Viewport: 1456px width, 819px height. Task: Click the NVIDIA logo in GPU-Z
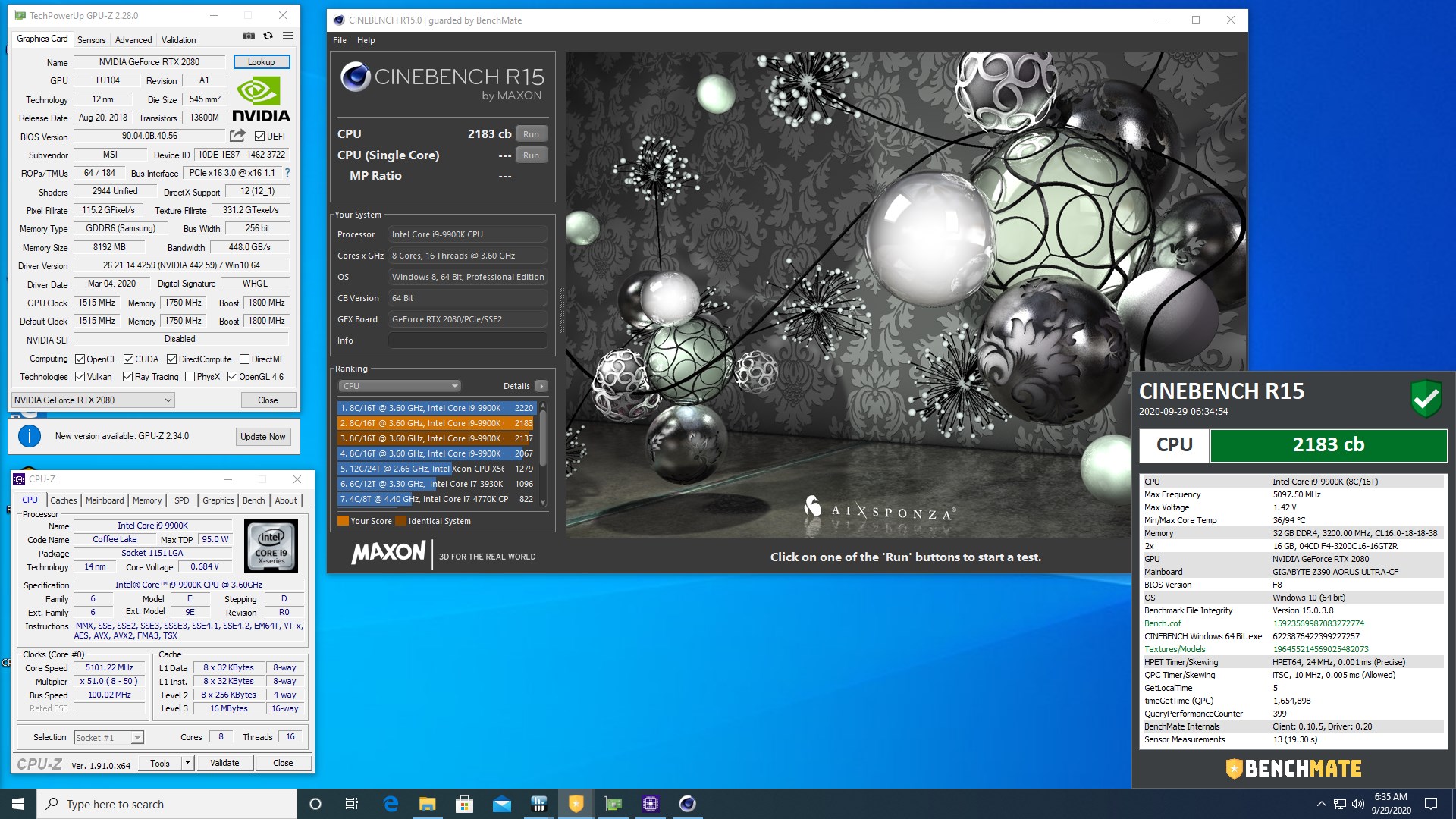click(261, 100)
